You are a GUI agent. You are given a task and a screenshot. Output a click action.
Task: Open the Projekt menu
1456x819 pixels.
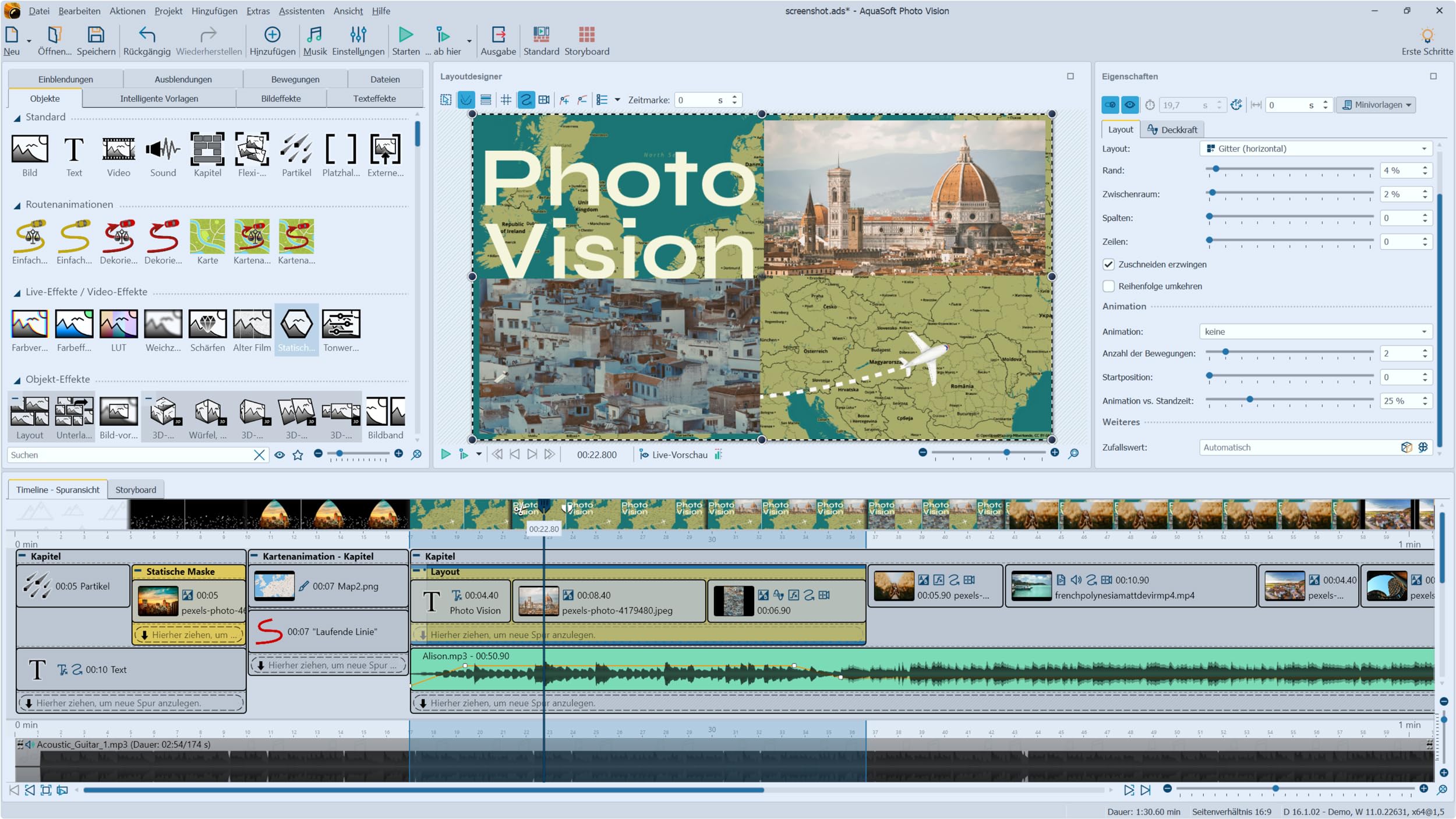point(168,11)
